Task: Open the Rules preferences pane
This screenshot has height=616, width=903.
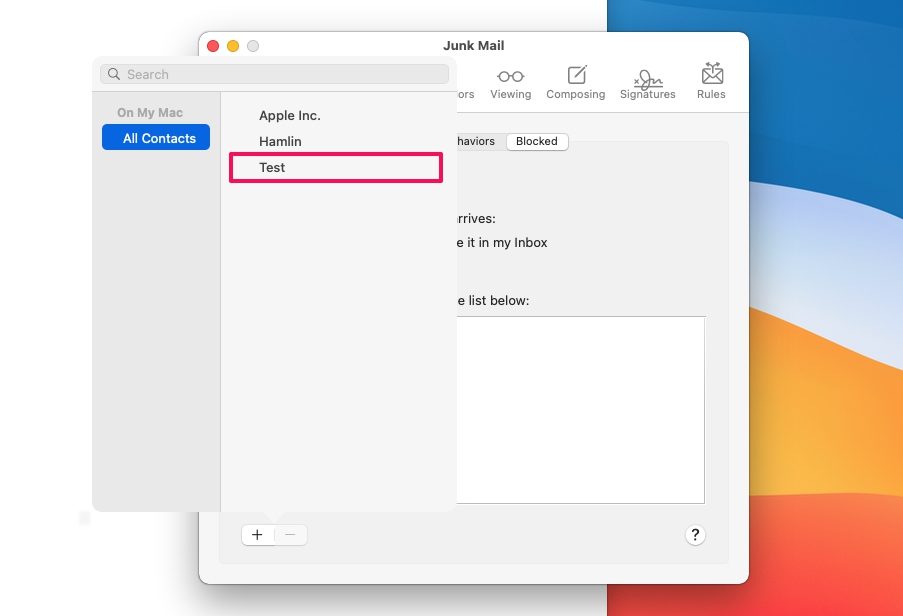Action: 711,82
